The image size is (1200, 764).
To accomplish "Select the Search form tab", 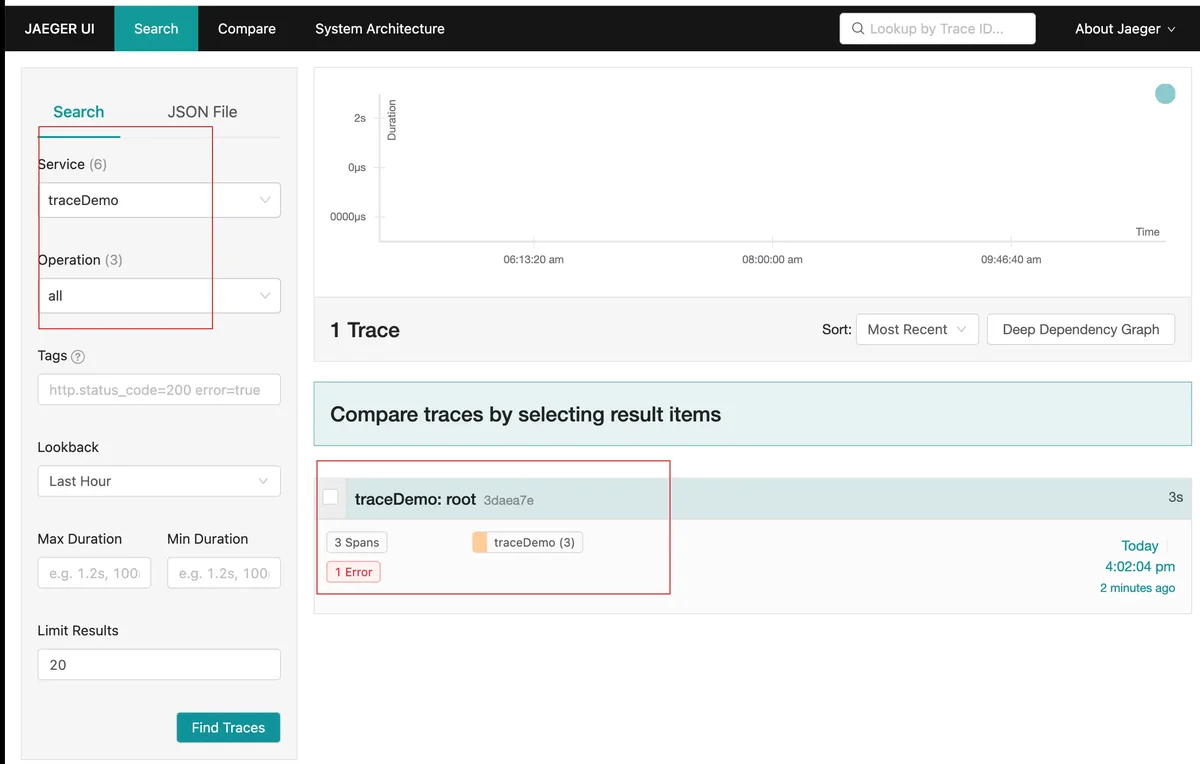I will click(79, 112).
